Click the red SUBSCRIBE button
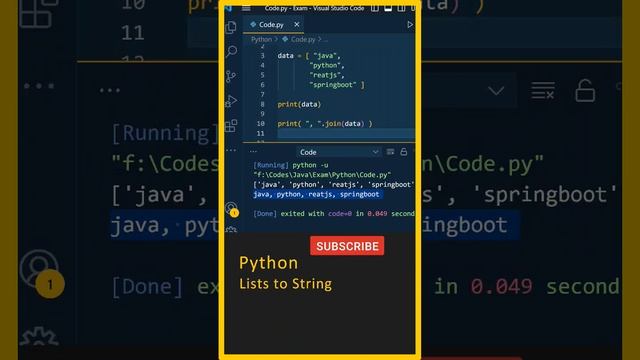The height and width of the screenshot is (360, 640). 347,246
